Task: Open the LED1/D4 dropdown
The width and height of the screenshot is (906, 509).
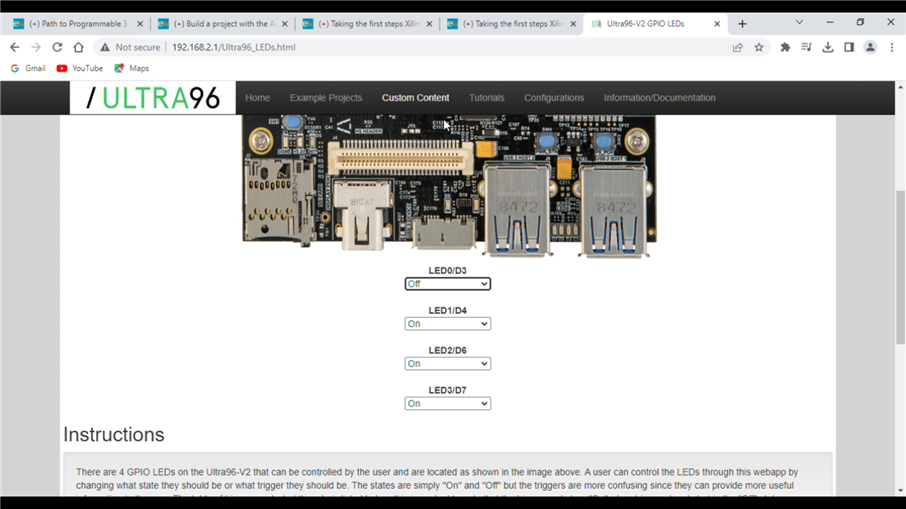Action: tap(448, 324)
